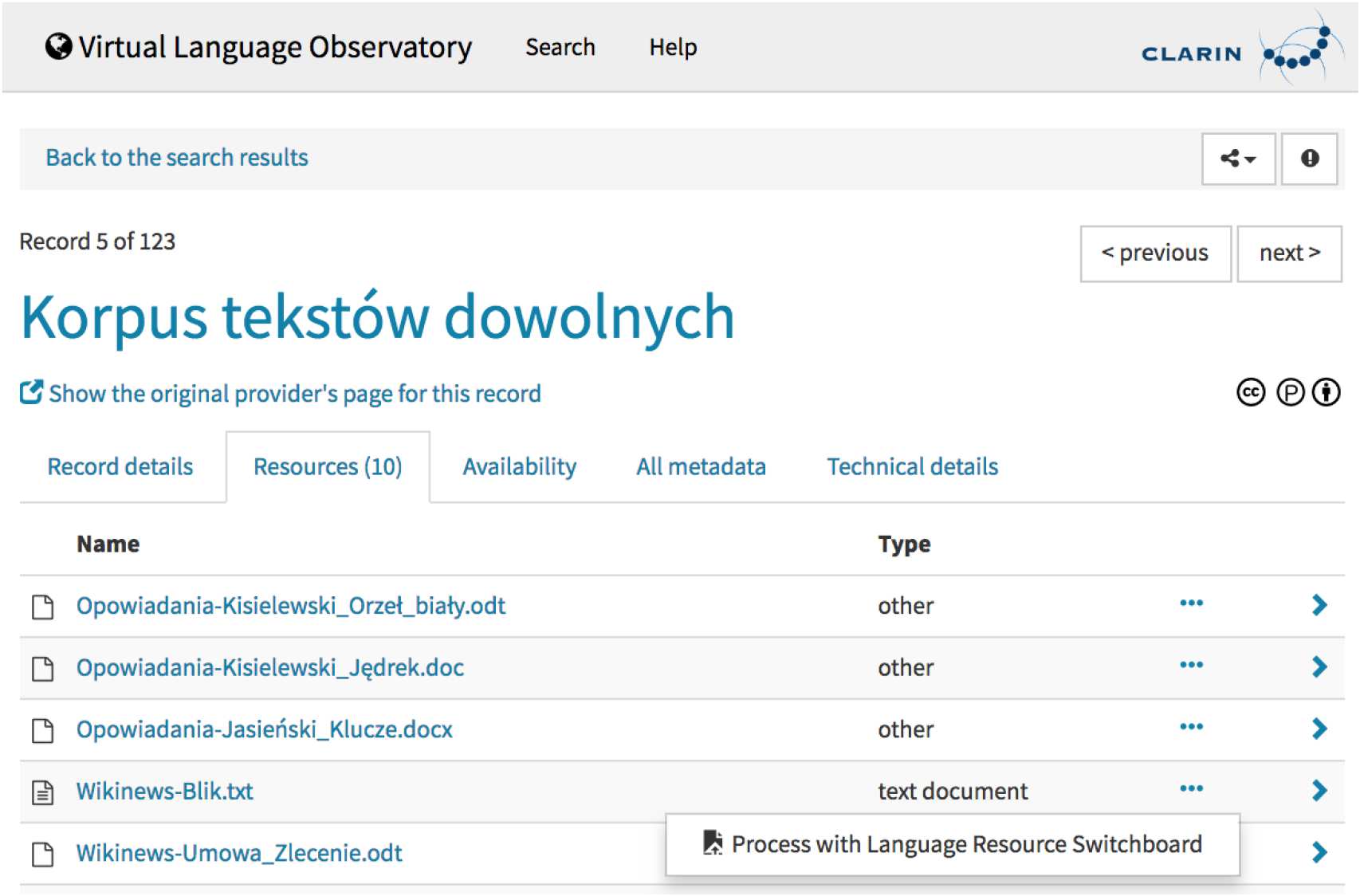Click Back to the search results
The image size is (1360, 896).
177,158
